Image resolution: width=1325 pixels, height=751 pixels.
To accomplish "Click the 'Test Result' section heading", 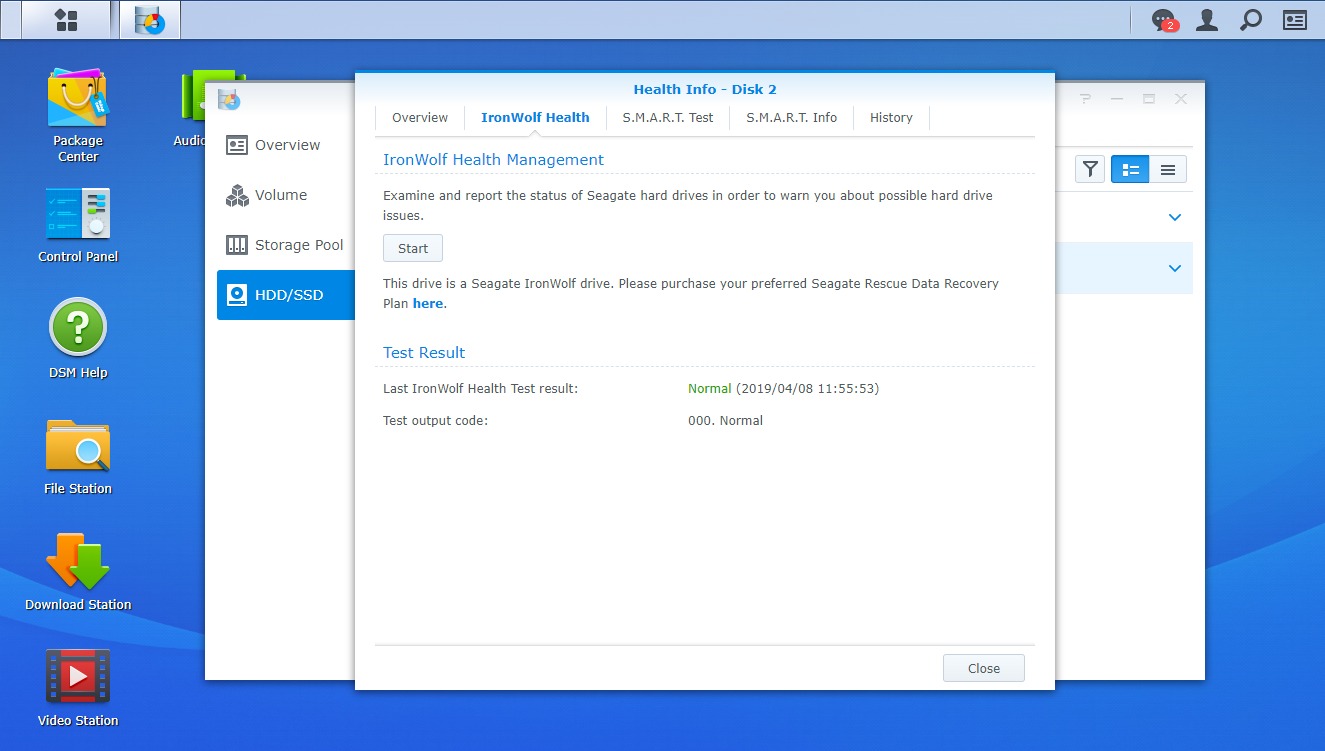I will (424, 352).
